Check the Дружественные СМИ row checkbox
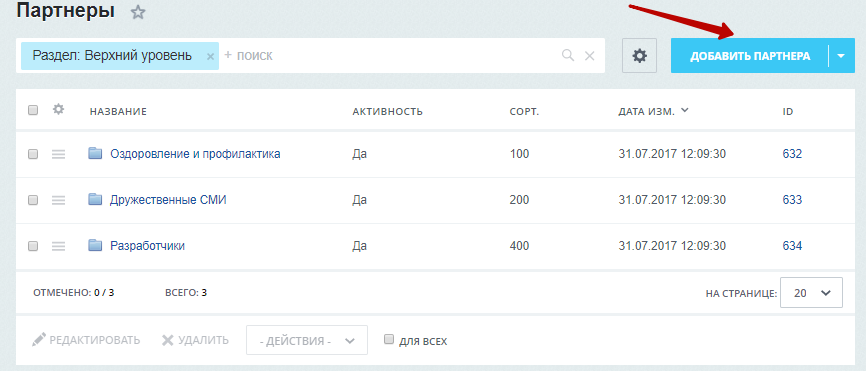Viewport: 866px width, 371px height. (33, 200)
